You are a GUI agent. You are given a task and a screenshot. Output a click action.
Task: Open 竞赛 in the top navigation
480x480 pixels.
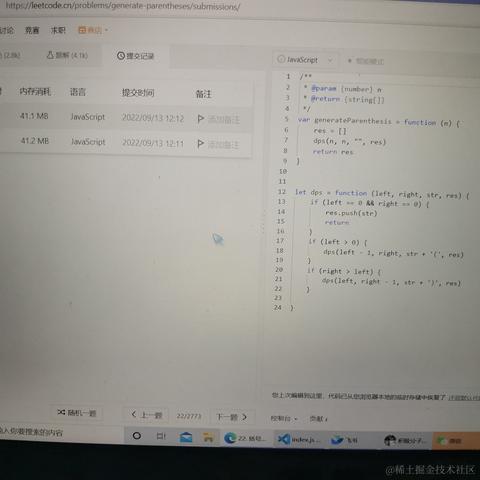click(32, 30)
